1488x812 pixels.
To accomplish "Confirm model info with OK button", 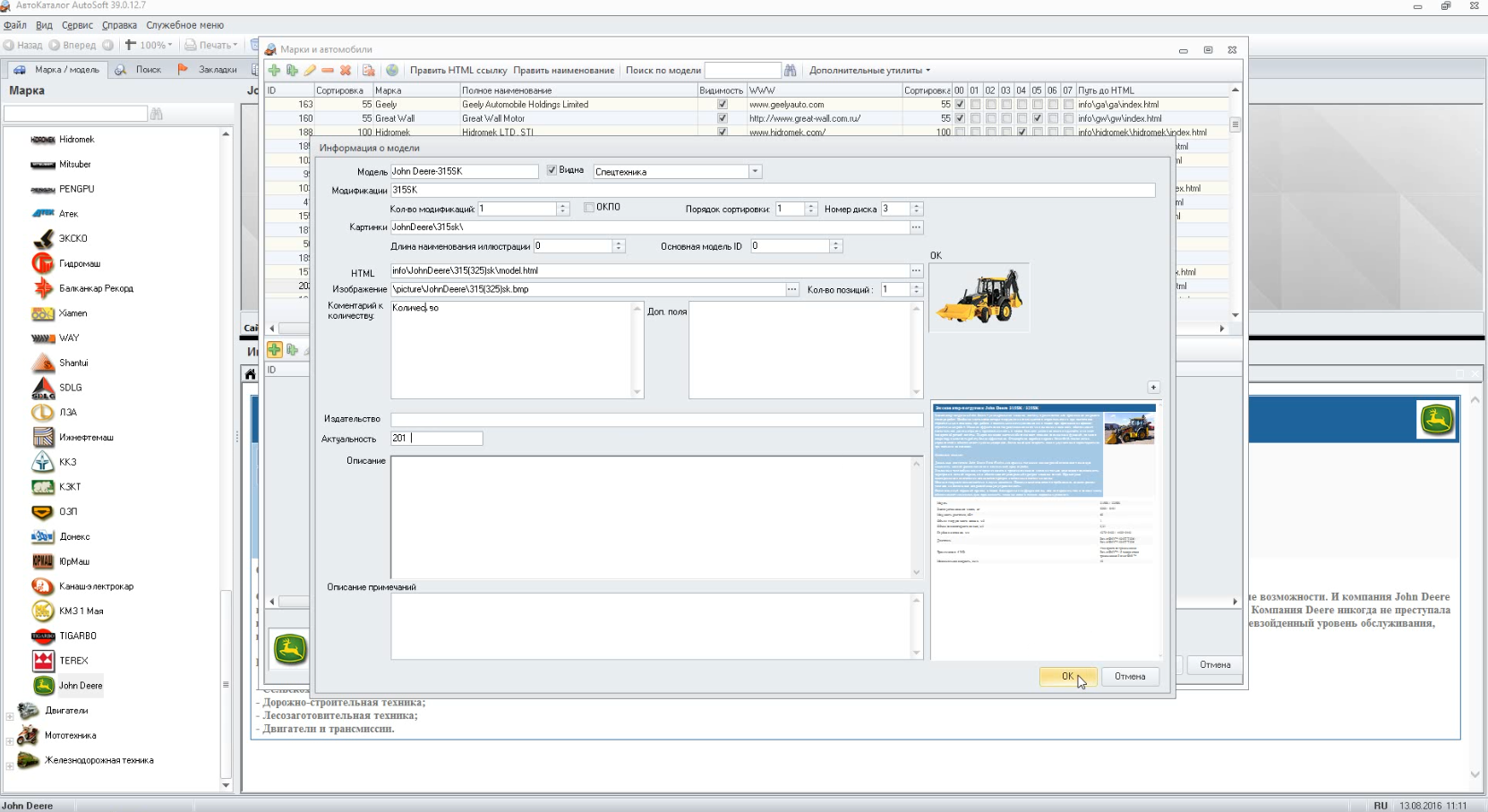I will coord(1067,677).
